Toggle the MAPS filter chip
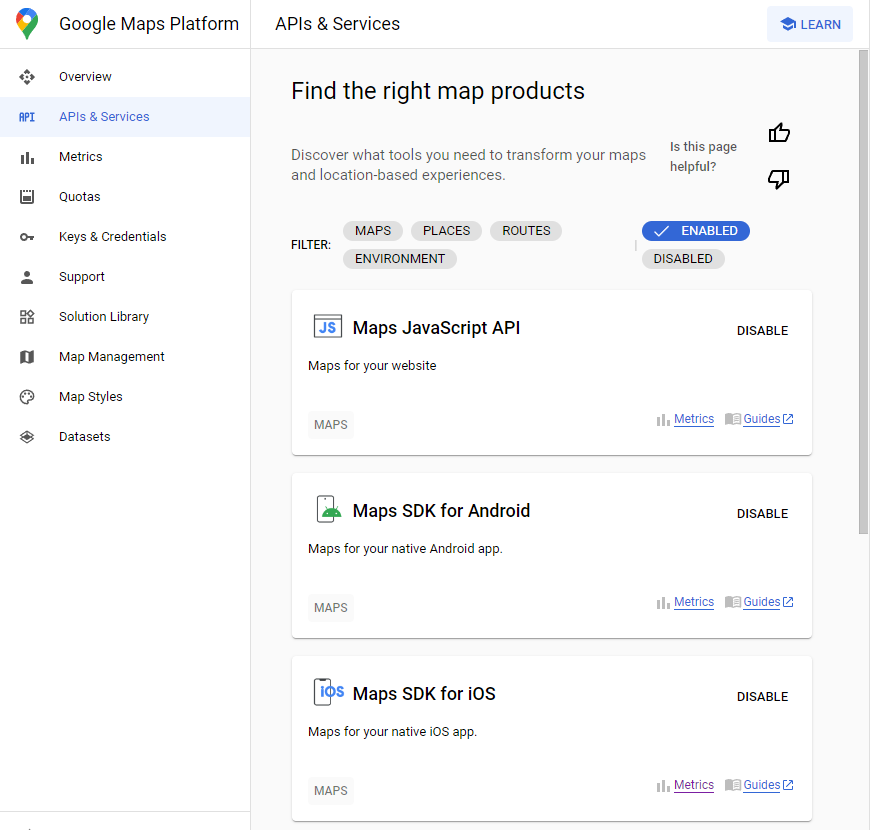This screenshot has width=881, height=830. 373,231
